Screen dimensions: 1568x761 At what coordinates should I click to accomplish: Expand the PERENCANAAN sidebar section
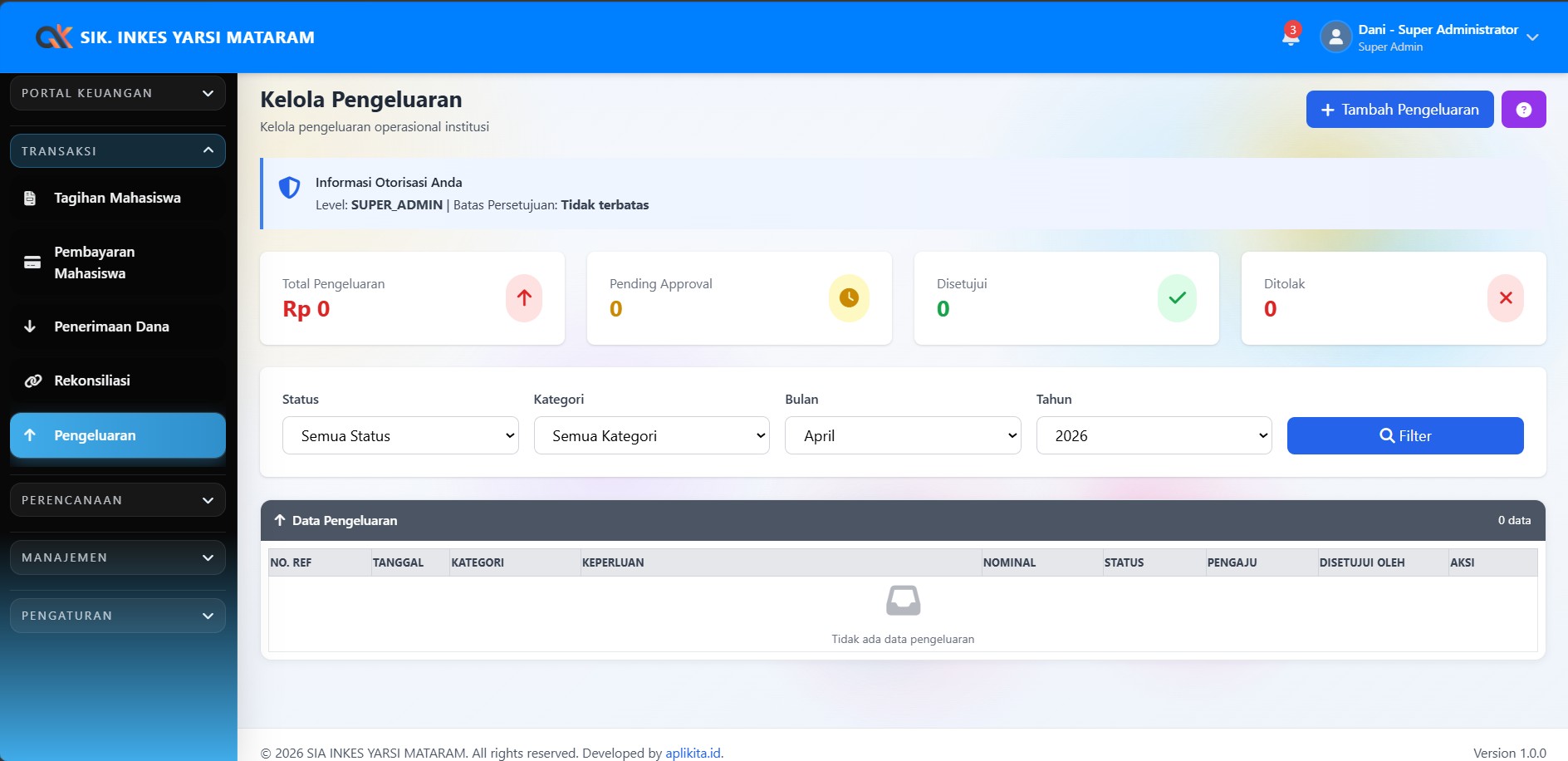pyautogui.click(x=118, y=500)
